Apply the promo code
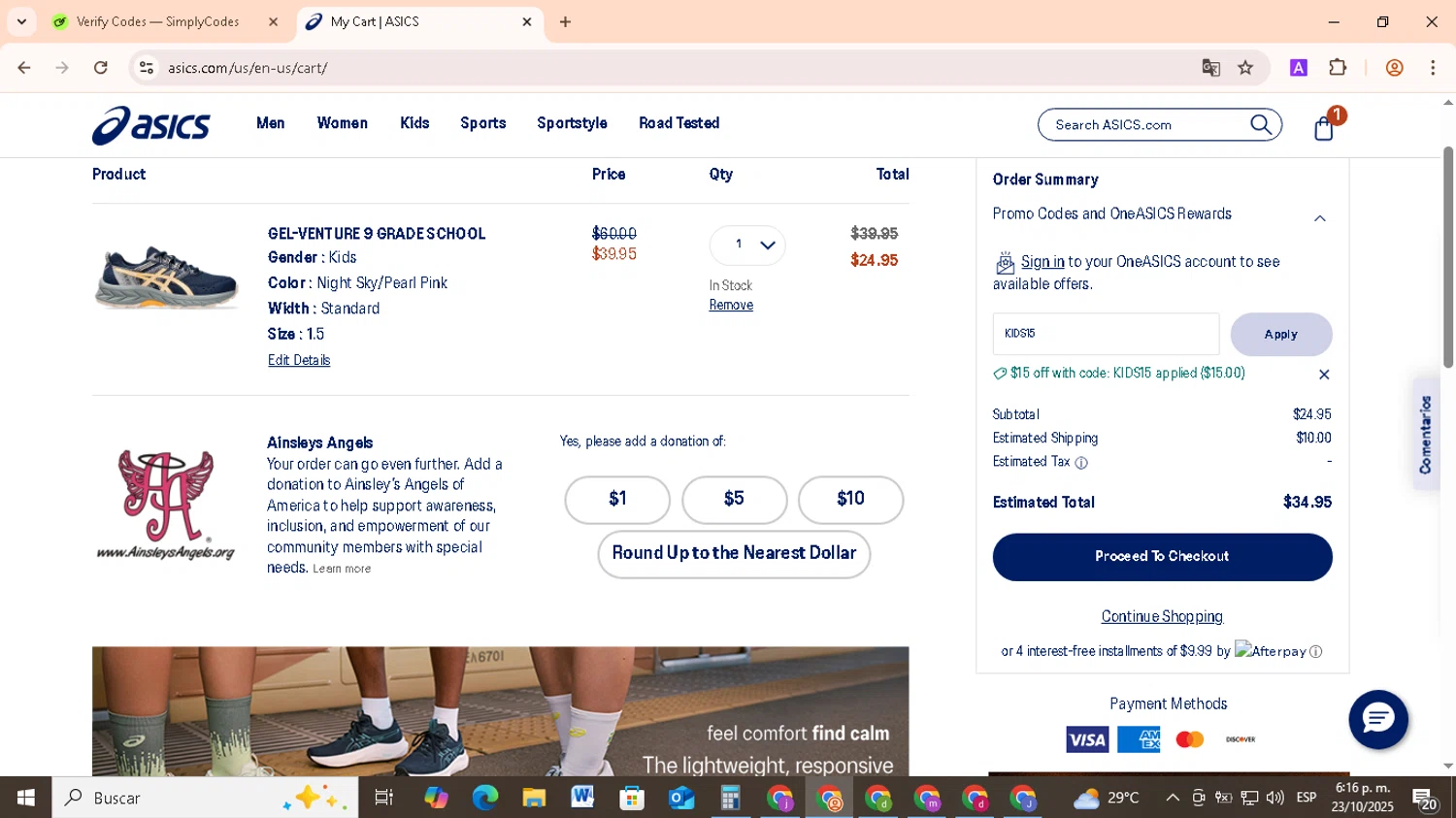The width and height of the screenshot is (1456, 818). 1281,334
